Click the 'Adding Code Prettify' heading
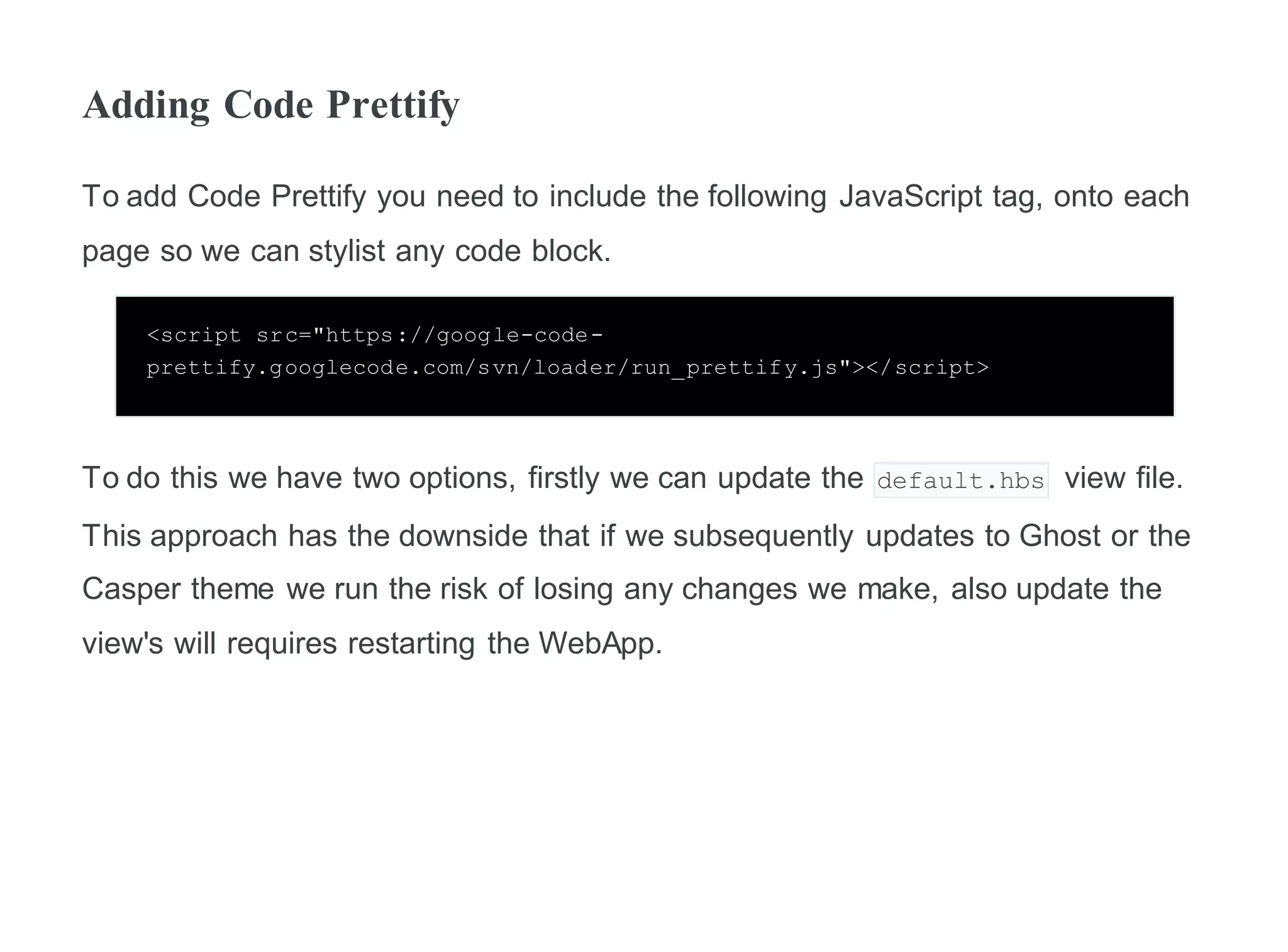 coord(271,105)
